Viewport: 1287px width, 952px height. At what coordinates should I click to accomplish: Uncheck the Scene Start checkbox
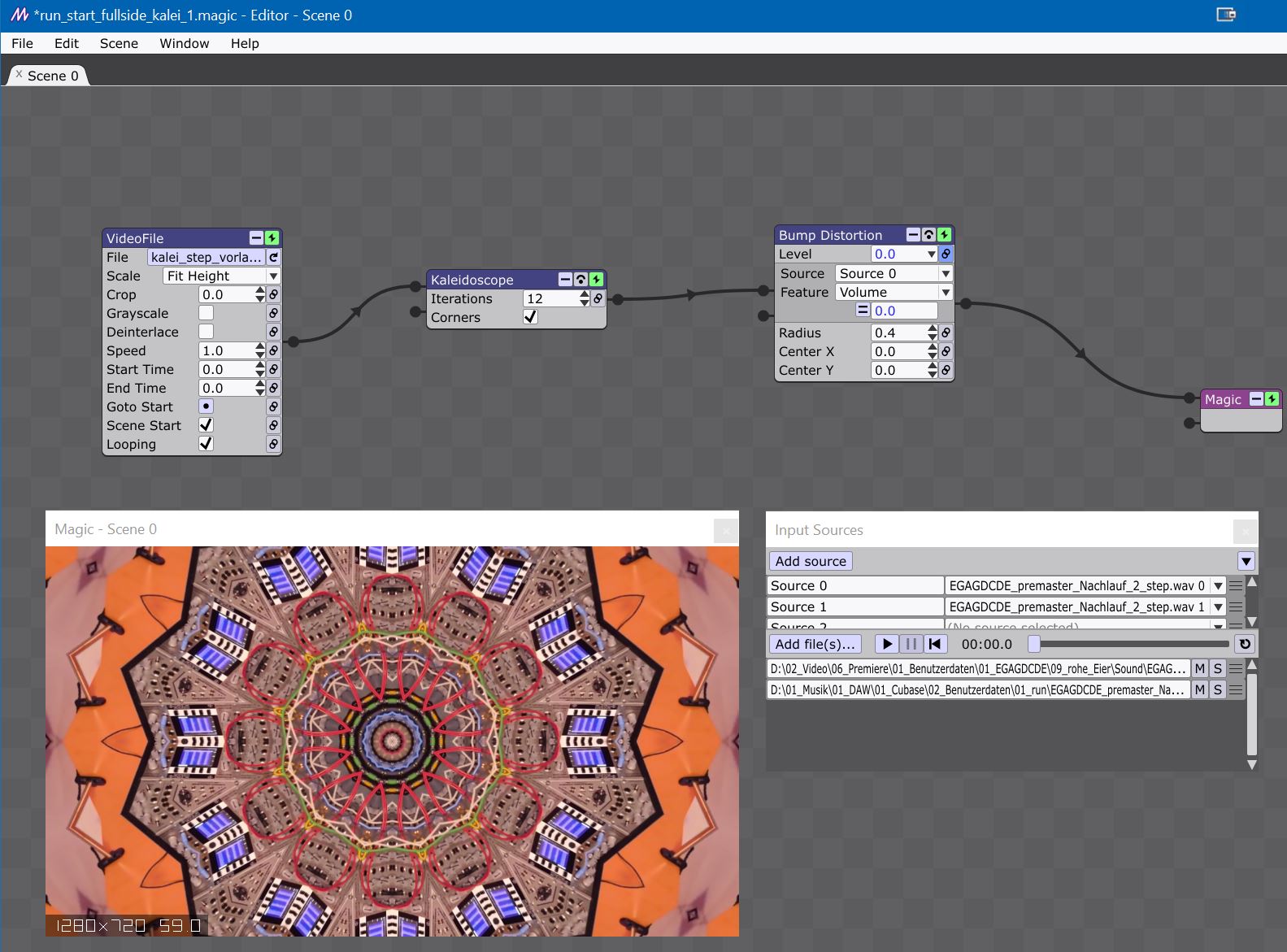point(207,425)
